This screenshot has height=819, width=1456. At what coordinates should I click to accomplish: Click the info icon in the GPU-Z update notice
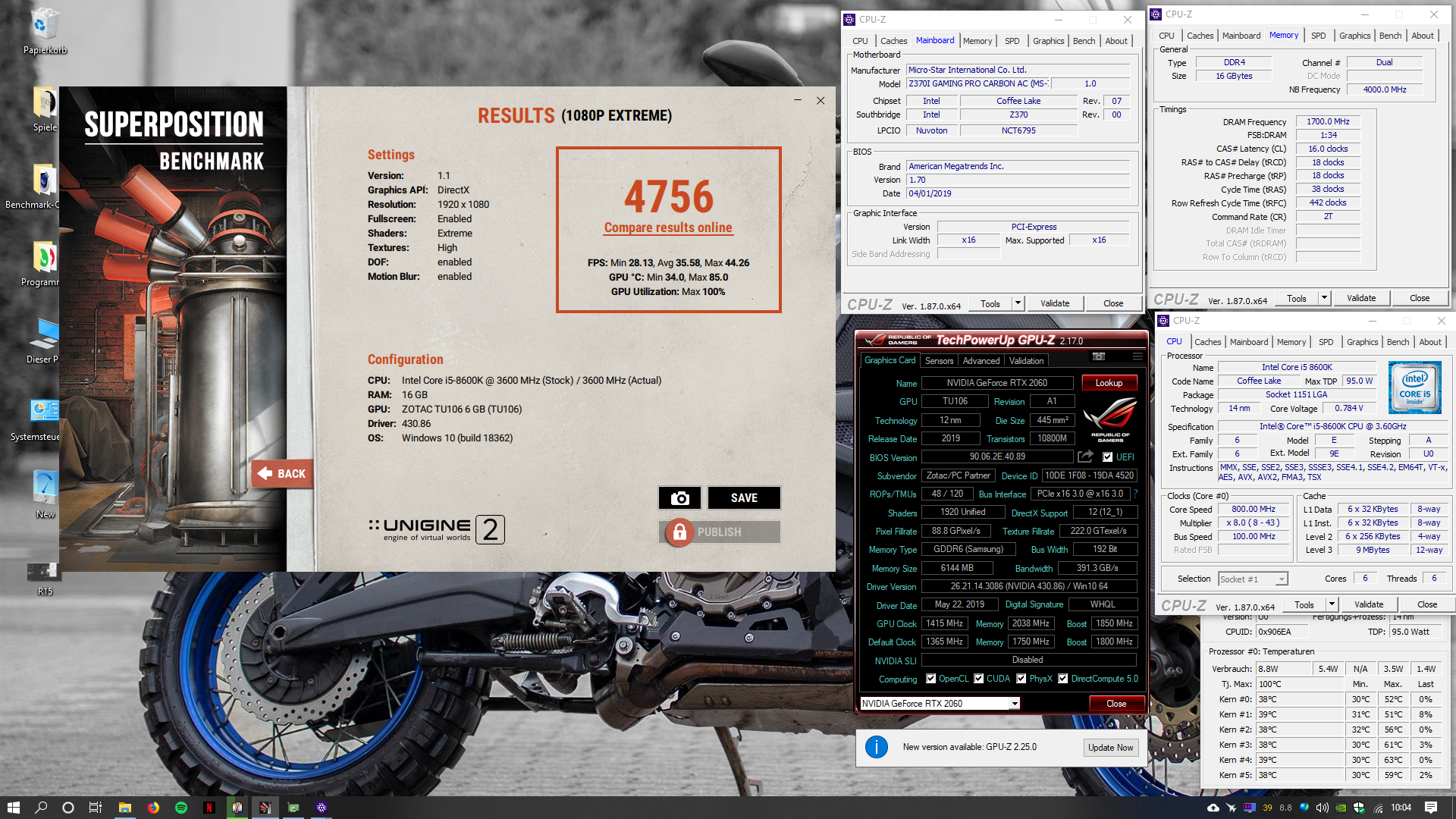[x=876, y=747]
